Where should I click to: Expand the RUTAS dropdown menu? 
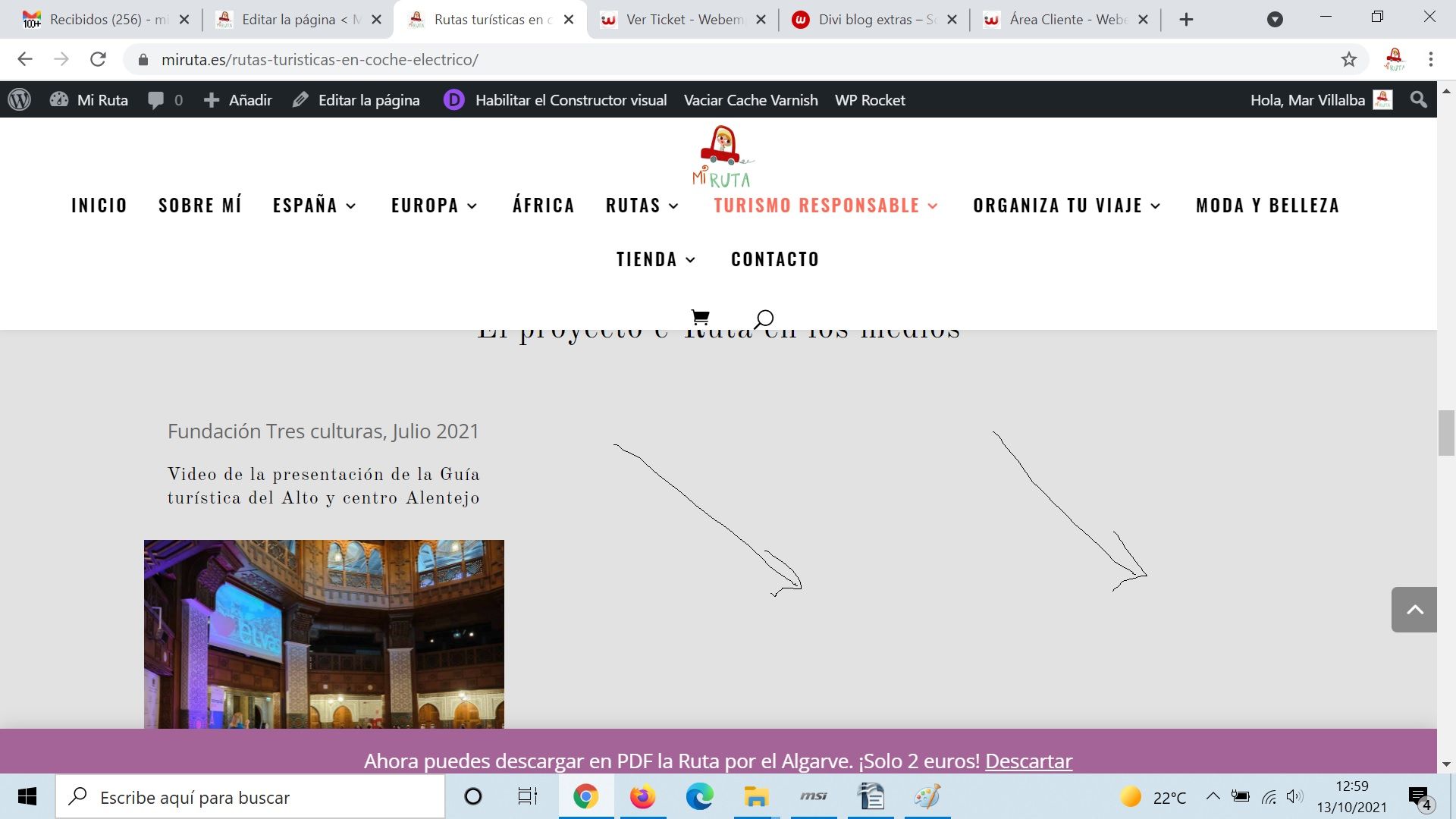point(642,206)
